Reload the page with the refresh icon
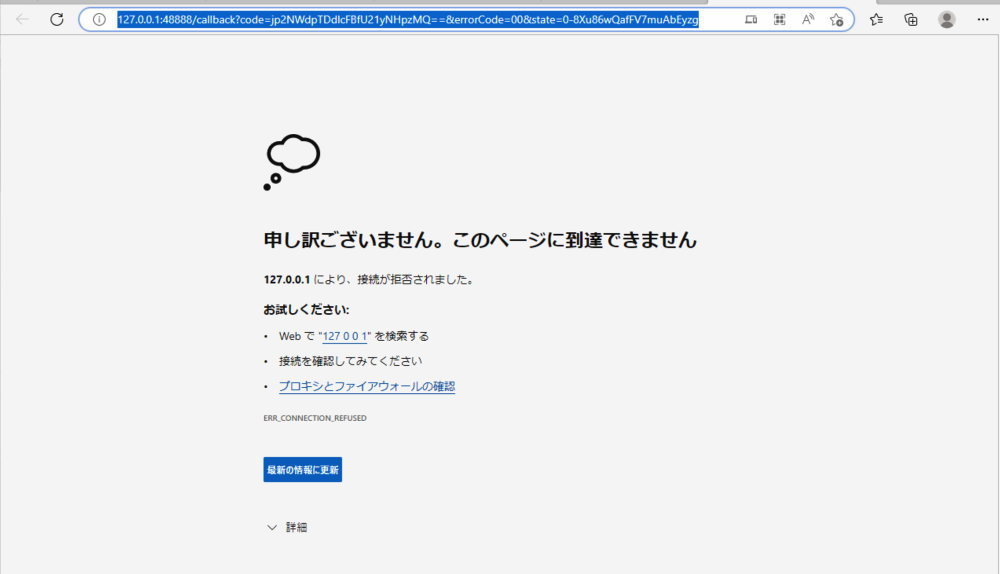The width and height of the screenshot is (1000, 574). tap(57, 19)
